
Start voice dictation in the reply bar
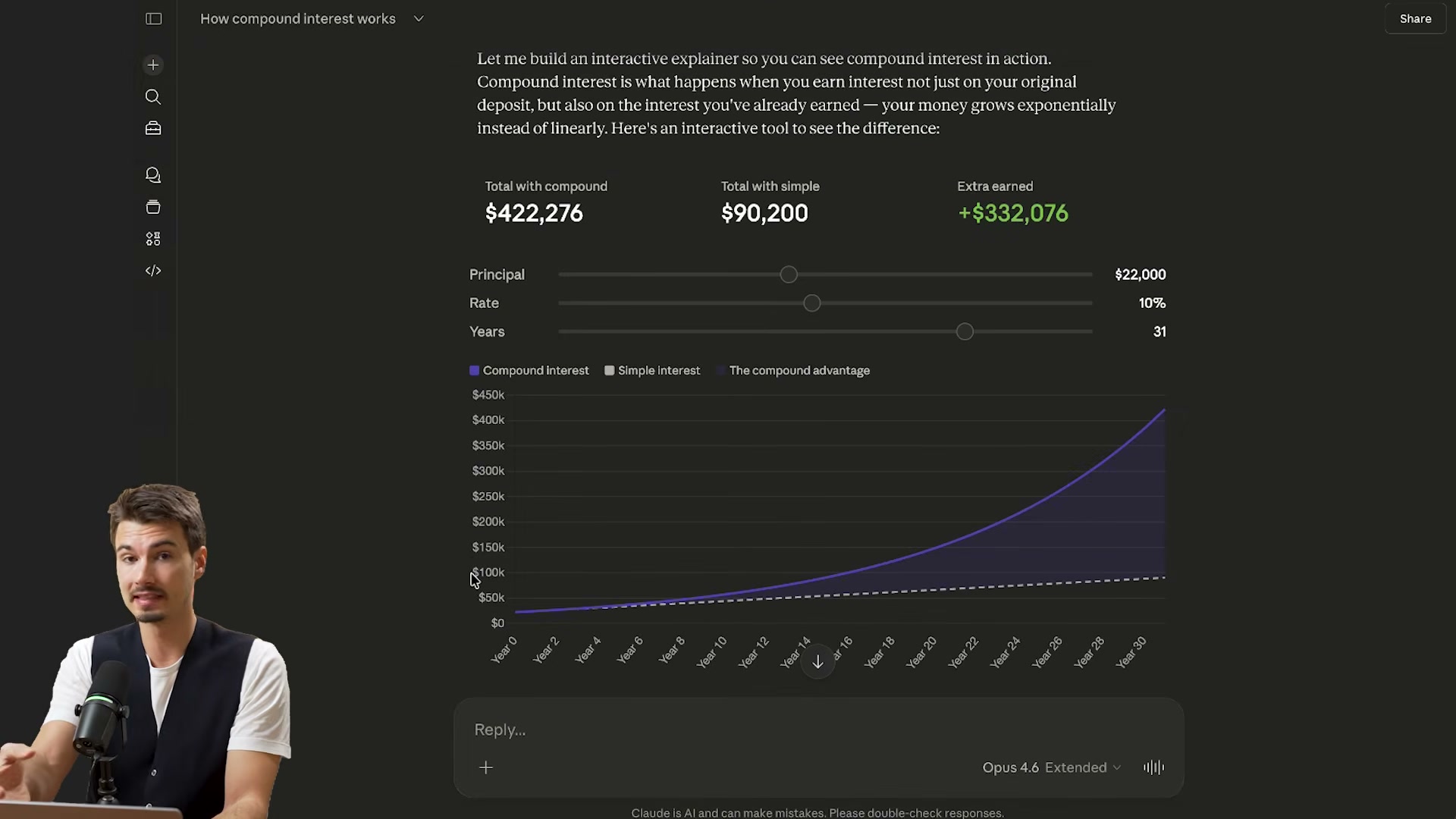1153,767
